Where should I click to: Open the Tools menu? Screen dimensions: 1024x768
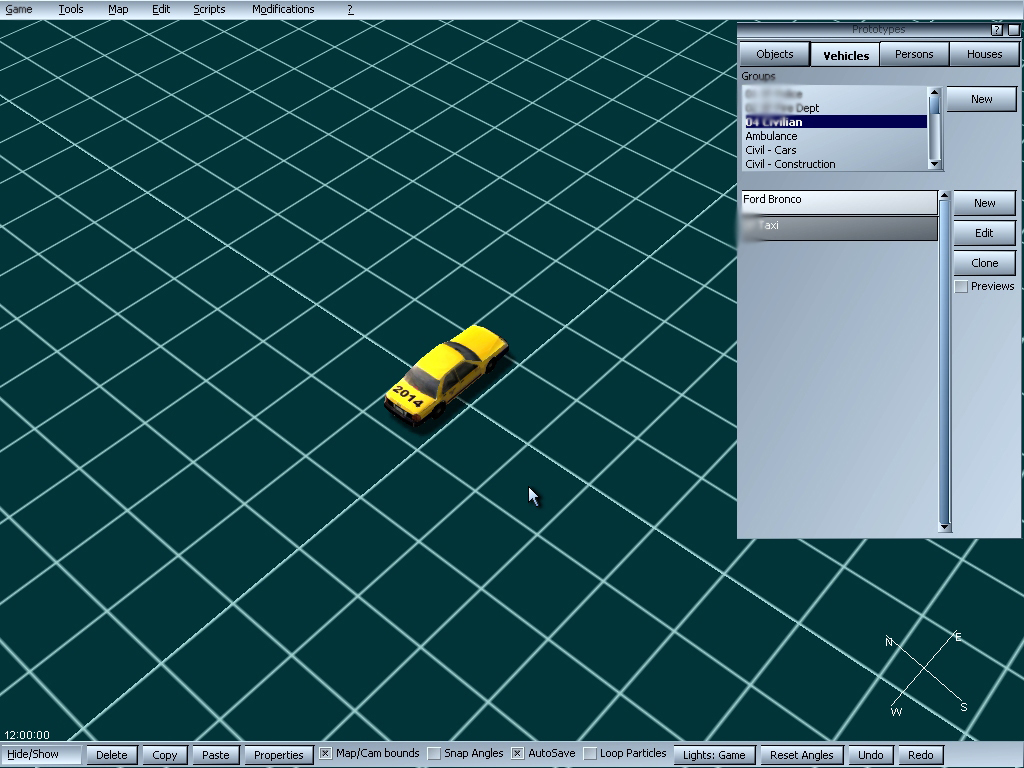(x=71, y=9)
